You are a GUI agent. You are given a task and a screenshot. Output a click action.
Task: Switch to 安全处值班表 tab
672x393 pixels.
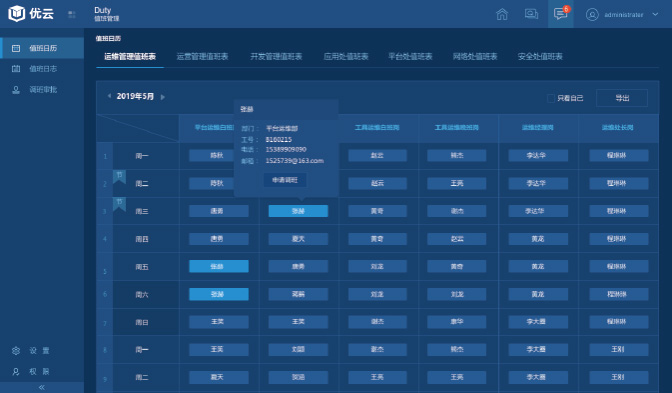tap(540, 57)
